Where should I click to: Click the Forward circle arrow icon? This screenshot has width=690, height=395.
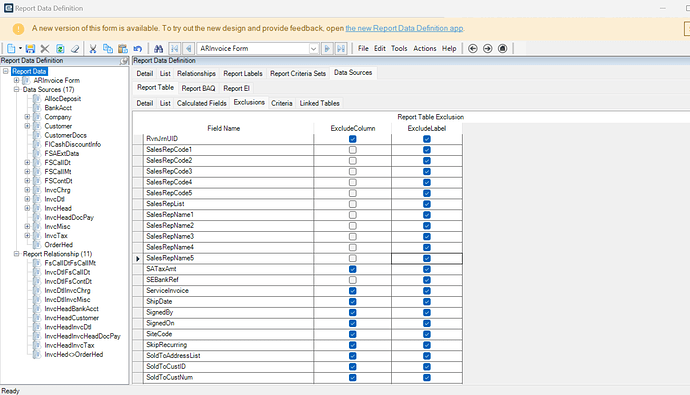(488, 48)
